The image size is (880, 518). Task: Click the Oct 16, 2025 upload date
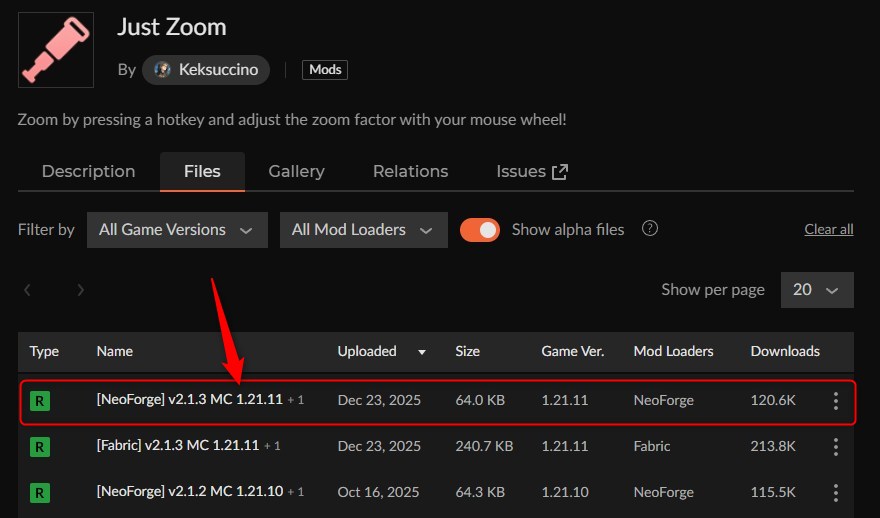(378, 492)
